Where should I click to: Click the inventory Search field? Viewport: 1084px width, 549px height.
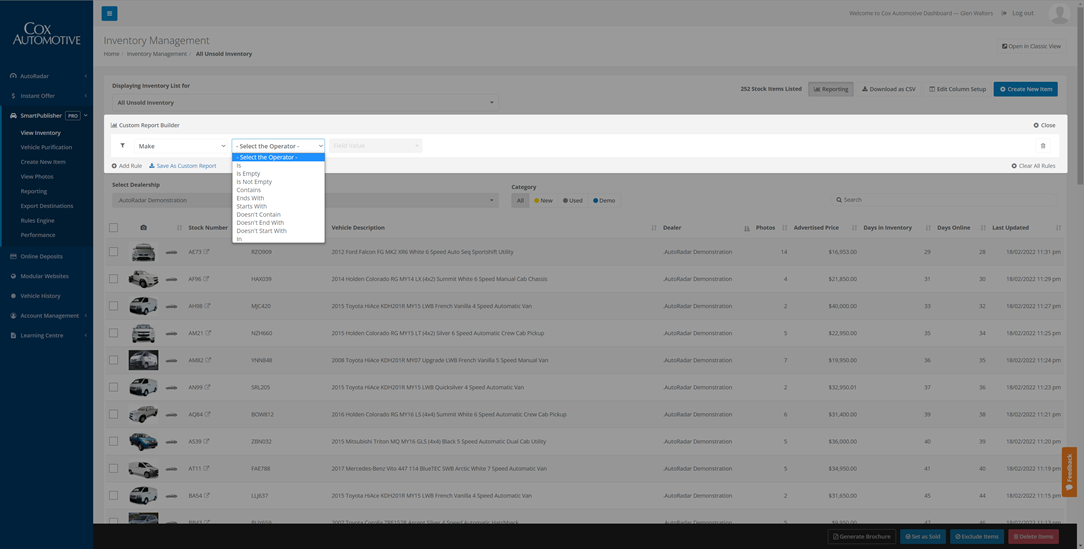pos(945,200)
